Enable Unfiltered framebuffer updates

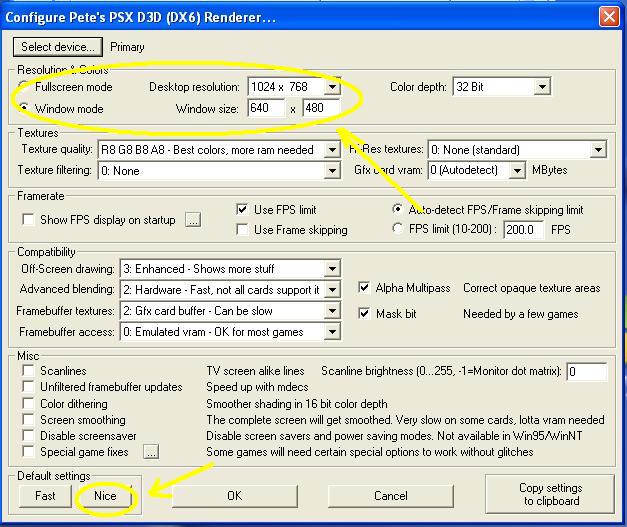28,387
